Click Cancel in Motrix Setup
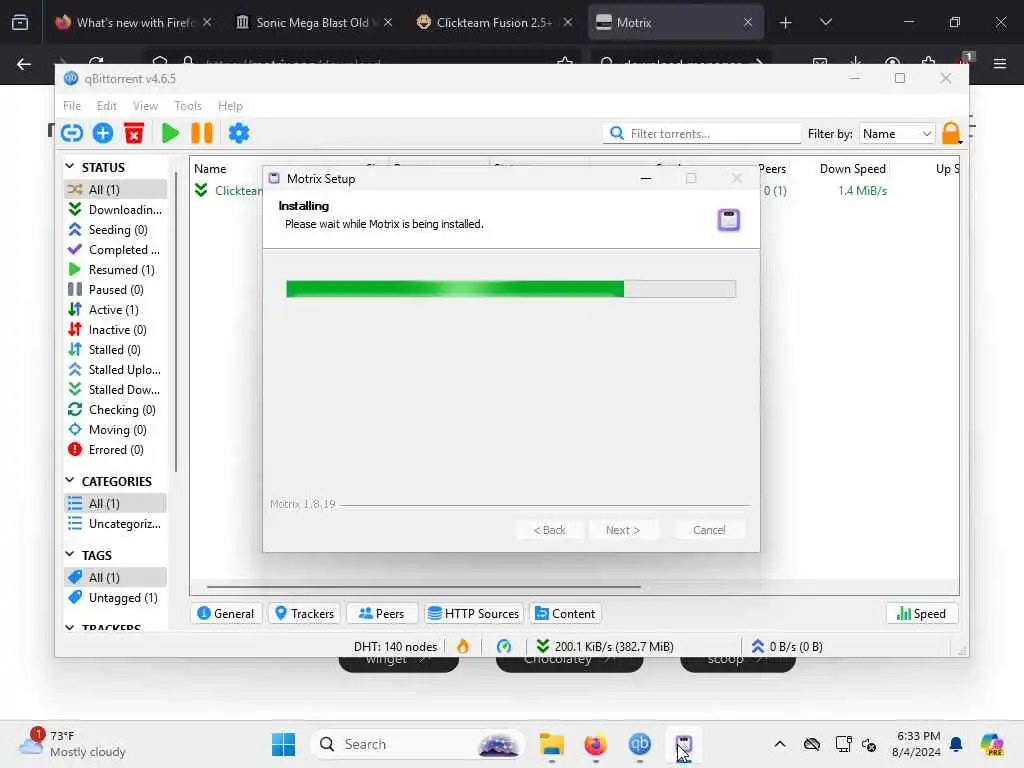This screenshot has height=768, width=1024. click(x=709, y=530)
